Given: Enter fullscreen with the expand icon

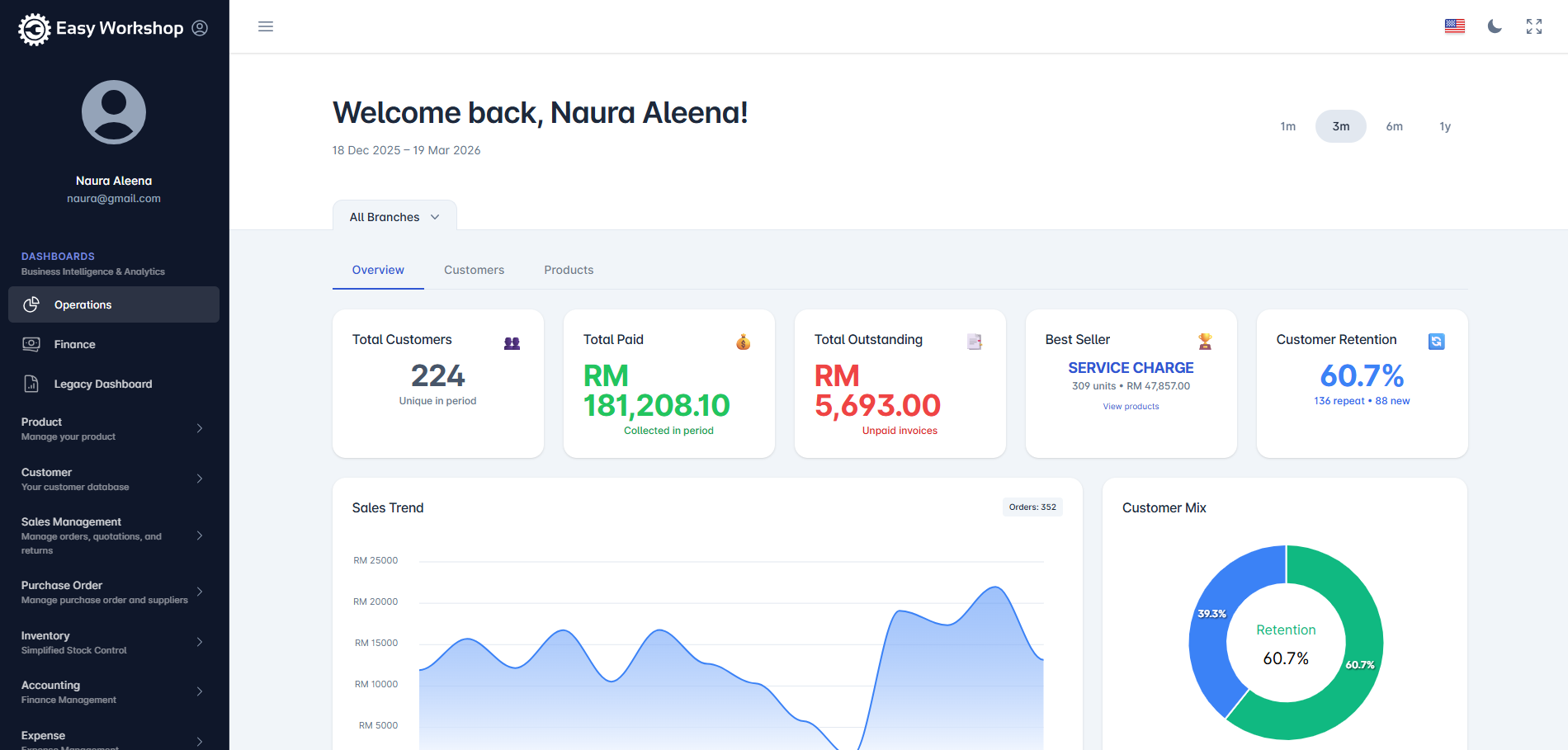Looking at the screenshot, I should point(1533,26).
